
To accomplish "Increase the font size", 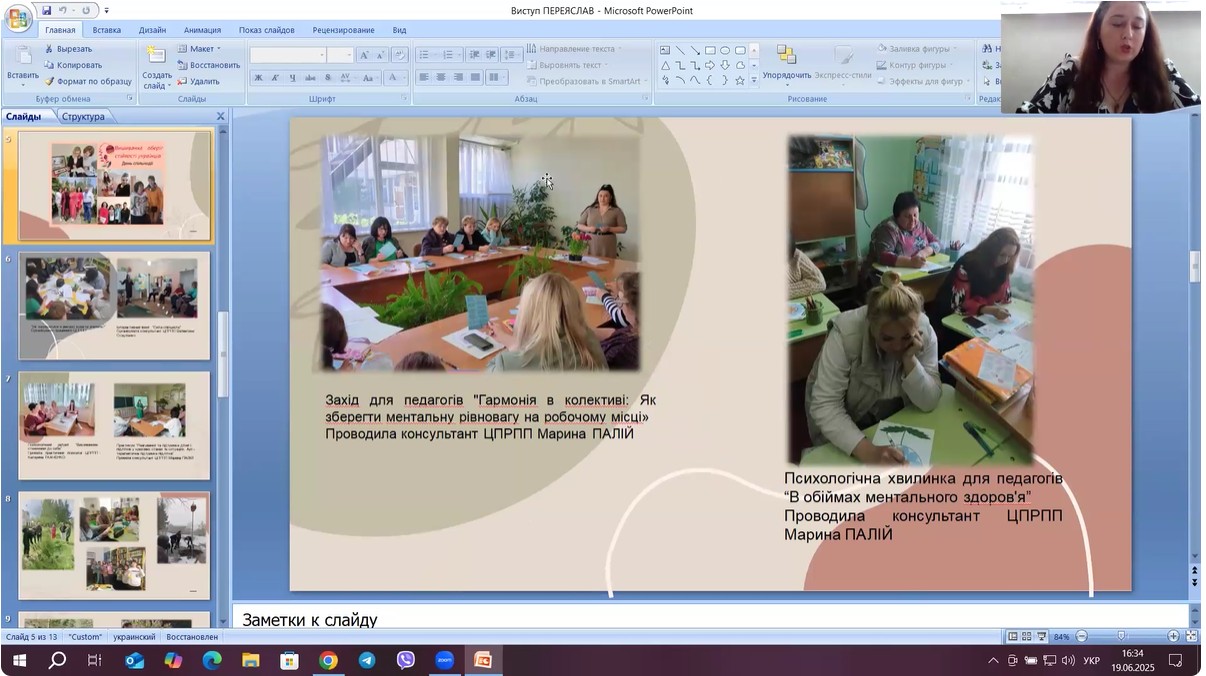I will coord(364,55).
